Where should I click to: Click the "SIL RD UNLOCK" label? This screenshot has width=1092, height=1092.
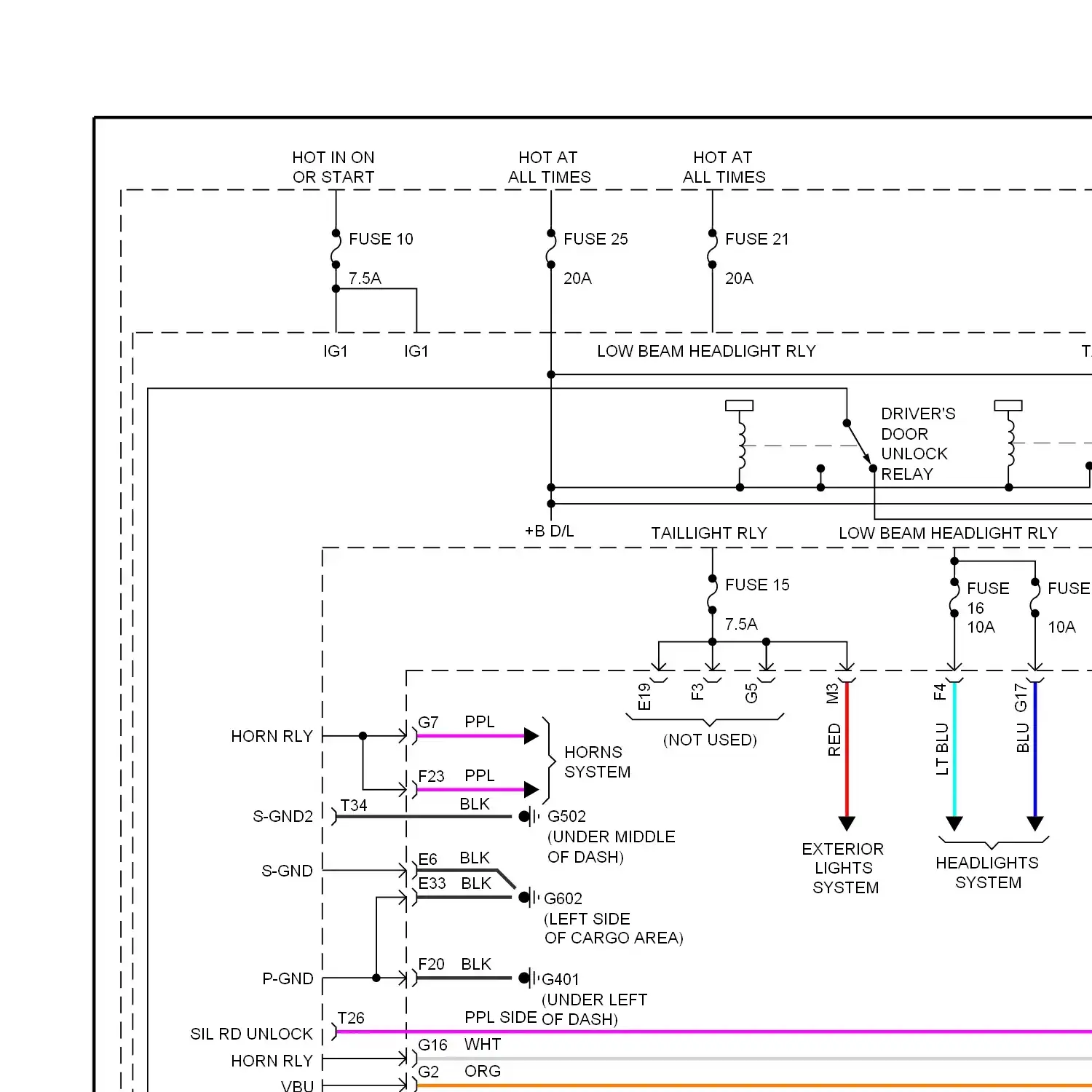coord(251,1034)
